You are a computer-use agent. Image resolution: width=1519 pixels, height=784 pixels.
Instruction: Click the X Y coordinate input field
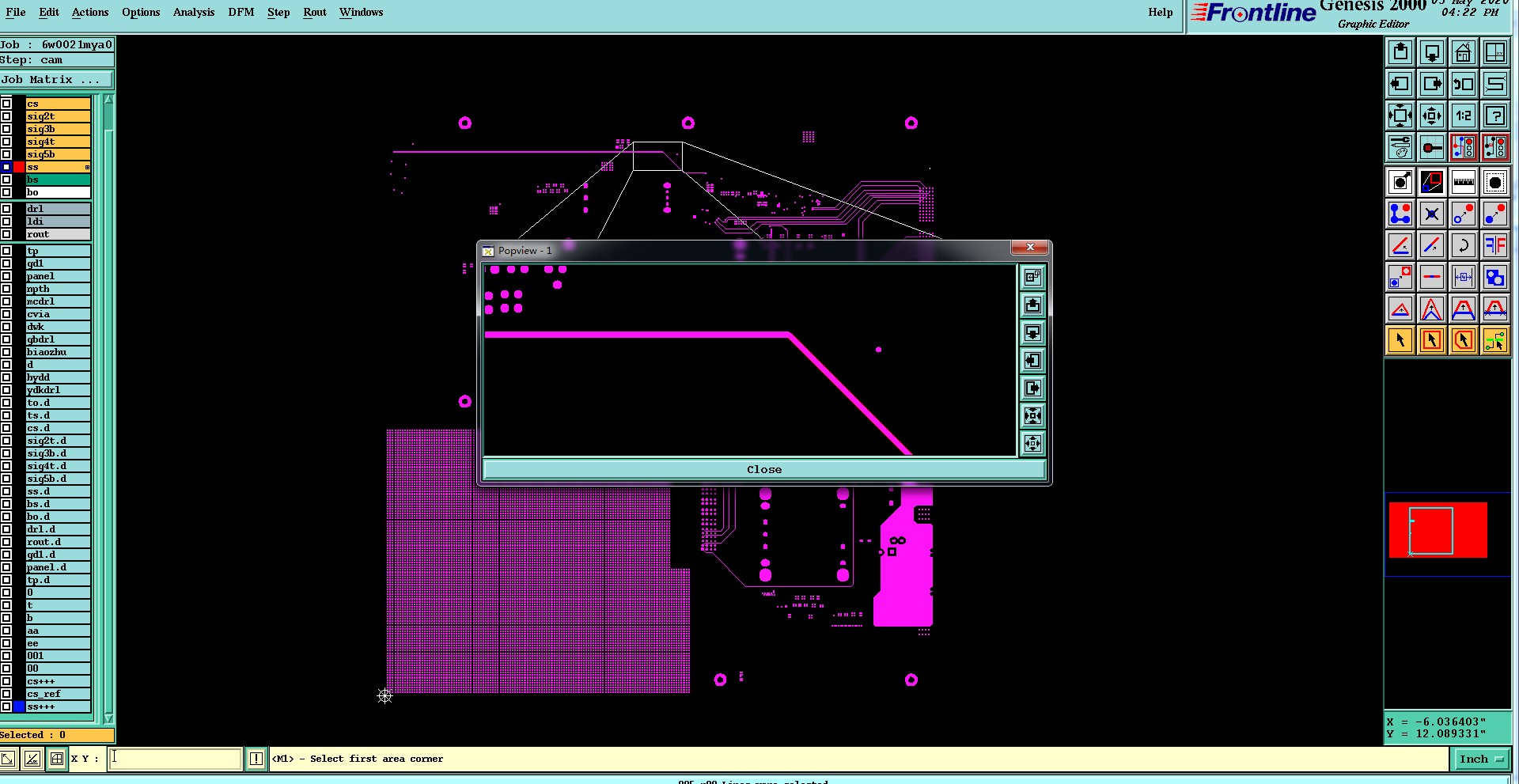[x=176, y=759]
